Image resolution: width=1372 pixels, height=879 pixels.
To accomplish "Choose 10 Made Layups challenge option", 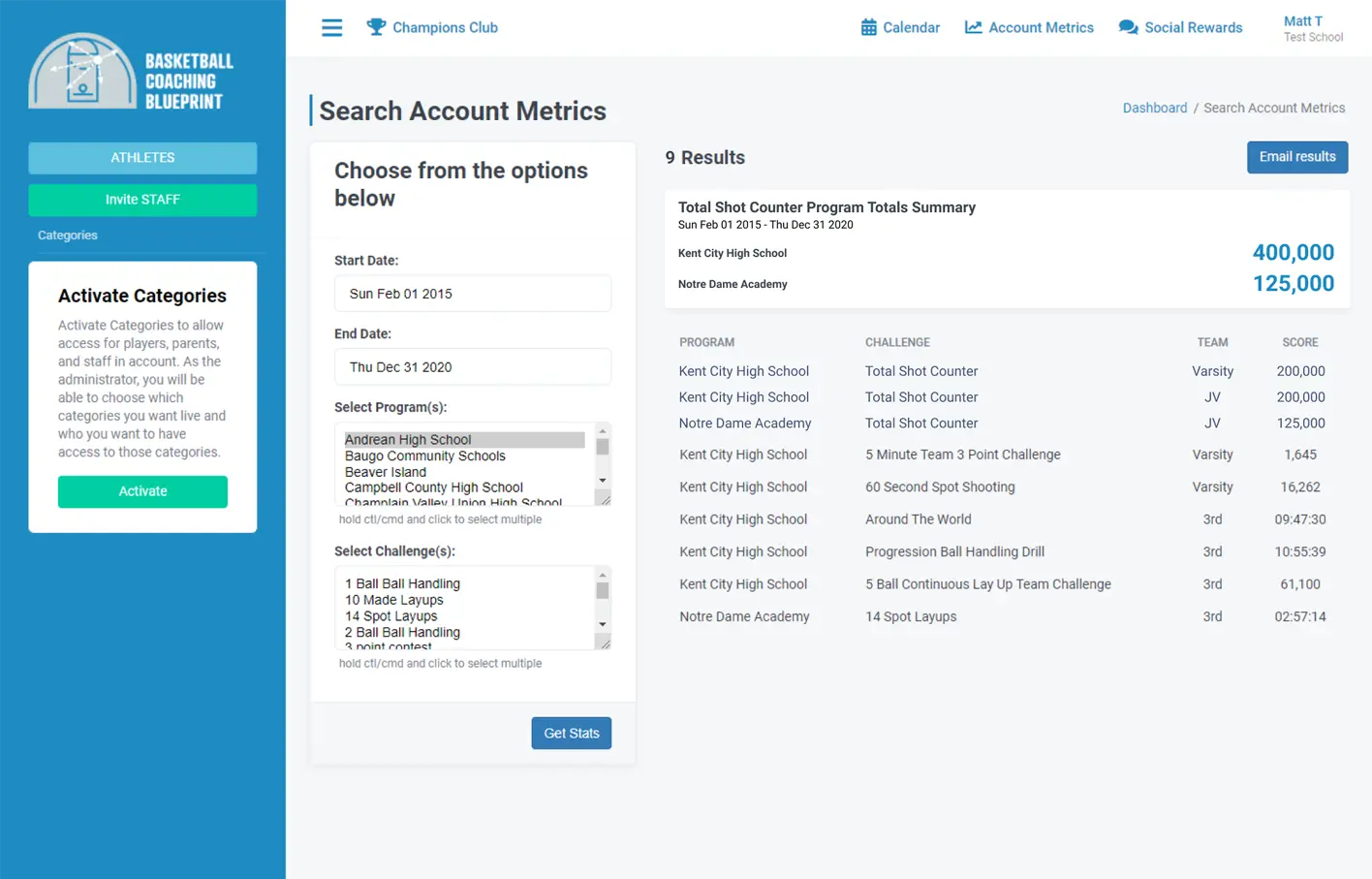I will [394, 600].
